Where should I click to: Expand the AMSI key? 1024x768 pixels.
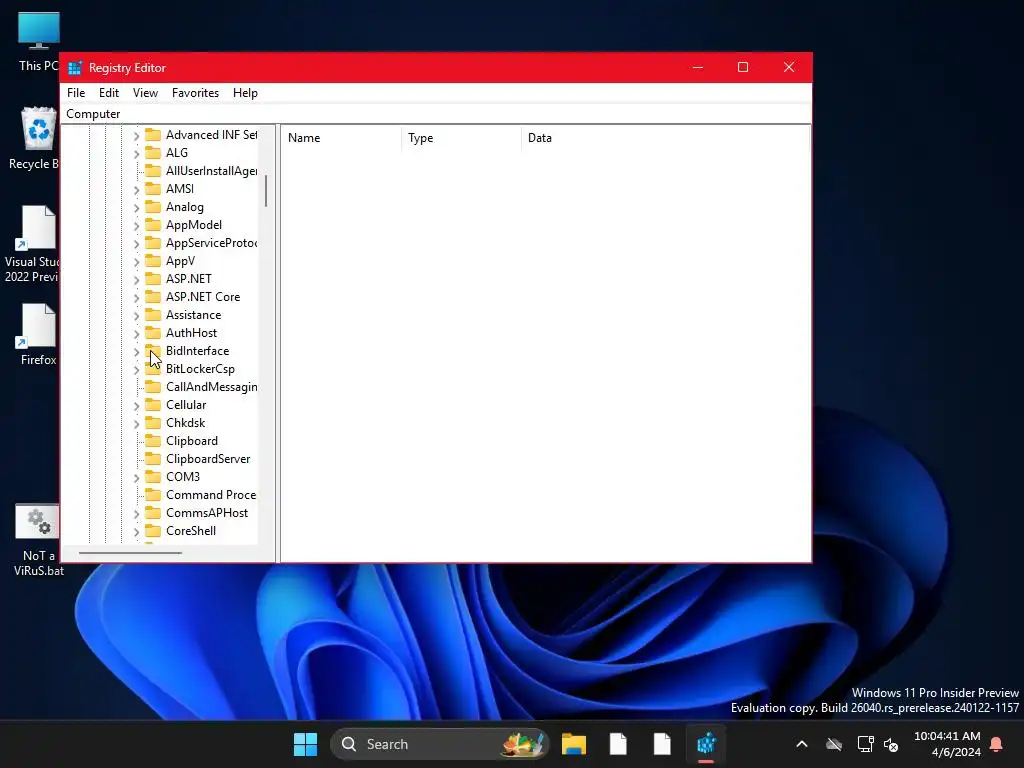click(x=136, y=189)
